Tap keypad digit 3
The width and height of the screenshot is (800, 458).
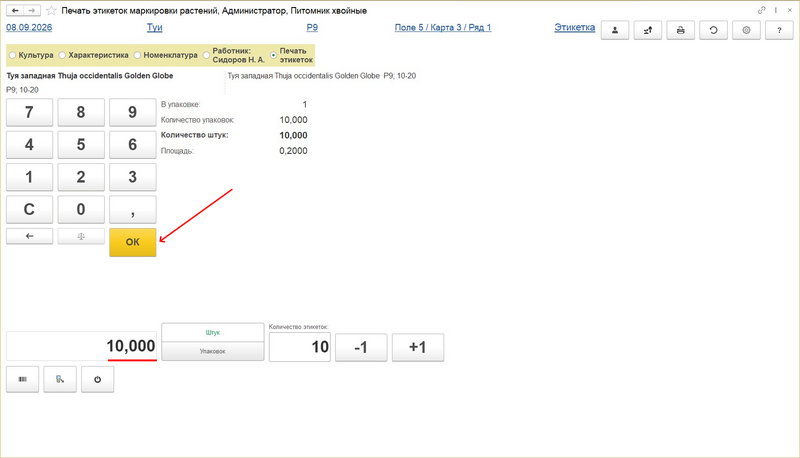pyautogui.click(x=133, y=177)
